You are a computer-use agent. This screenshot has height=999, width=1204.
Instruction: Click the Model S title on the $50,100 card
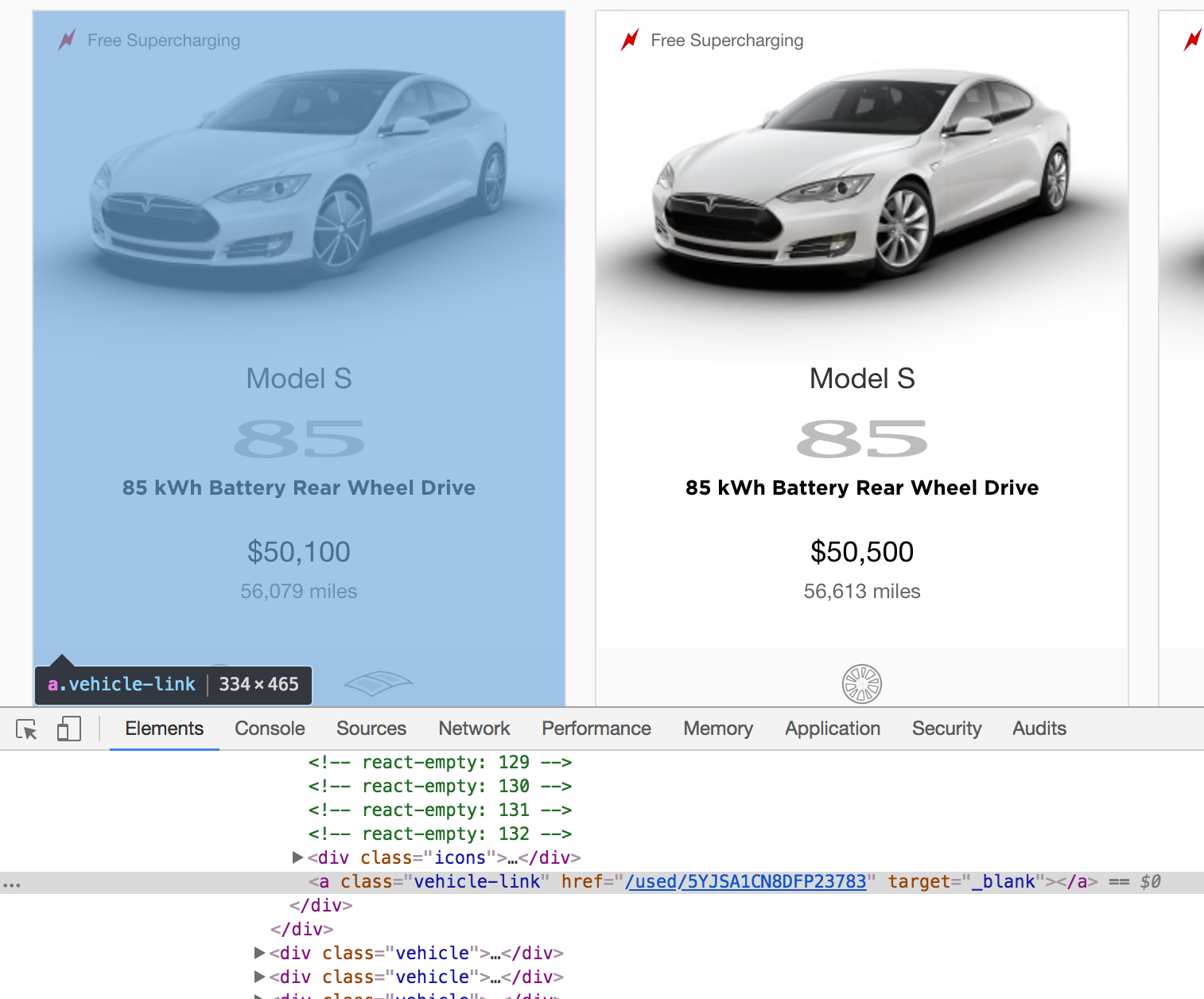click(299, 379)
